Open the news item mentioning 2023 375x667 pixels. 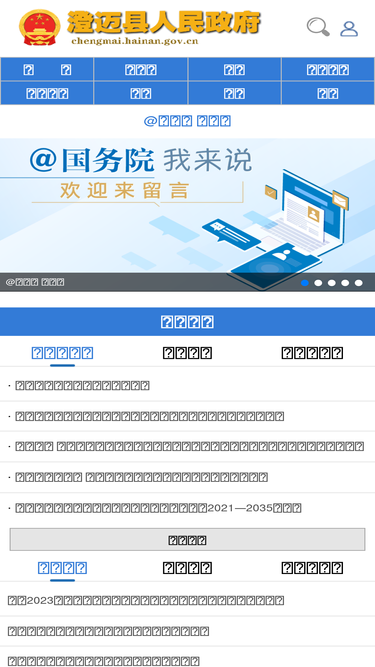[146, 600]
